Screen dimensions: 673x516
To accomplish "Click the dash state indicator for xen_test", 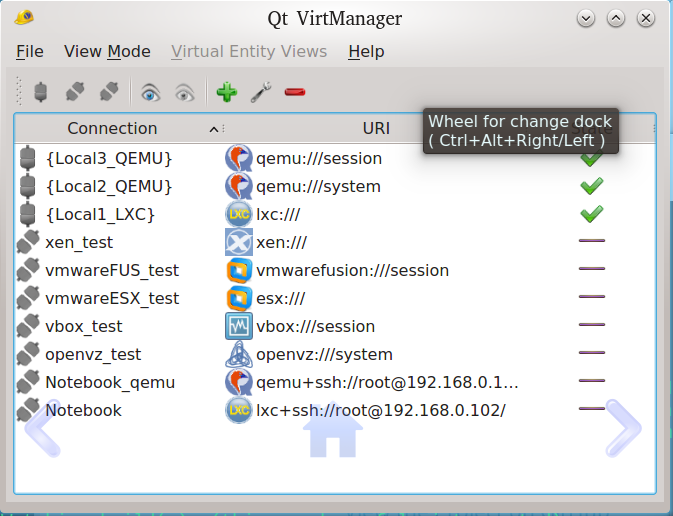I will [592, 241].
